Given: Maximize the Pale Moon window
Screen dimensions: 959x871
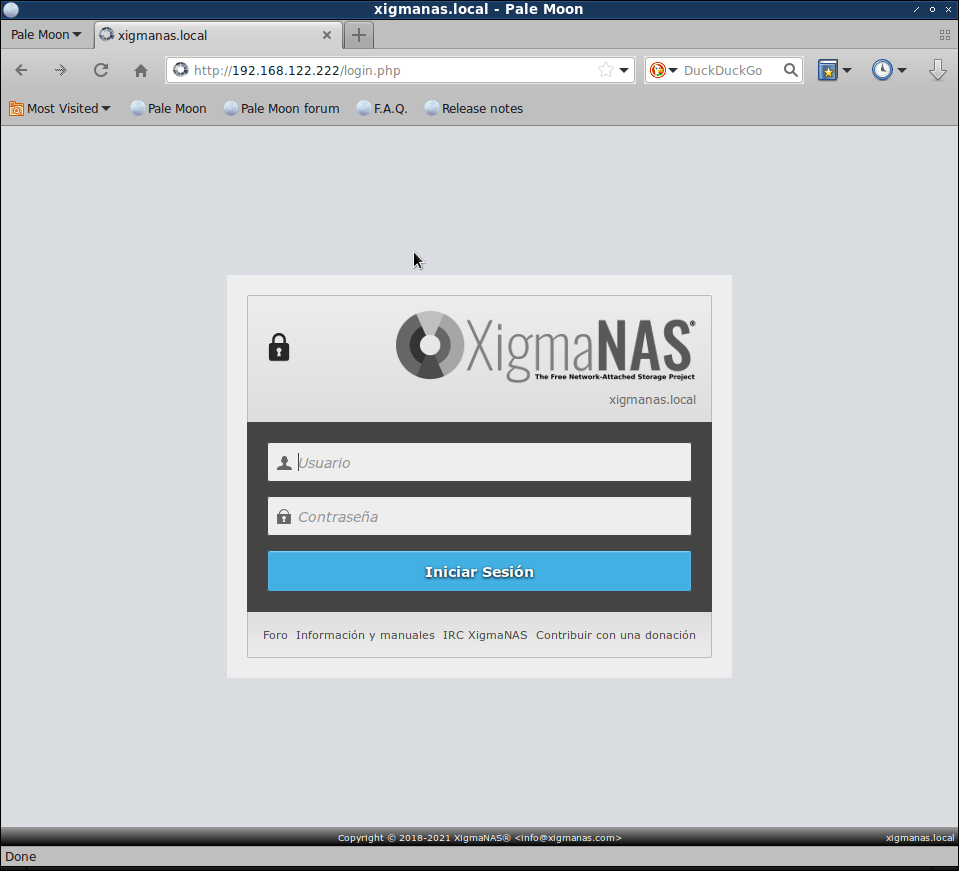Looking at the screenshot, I should 932,9.
